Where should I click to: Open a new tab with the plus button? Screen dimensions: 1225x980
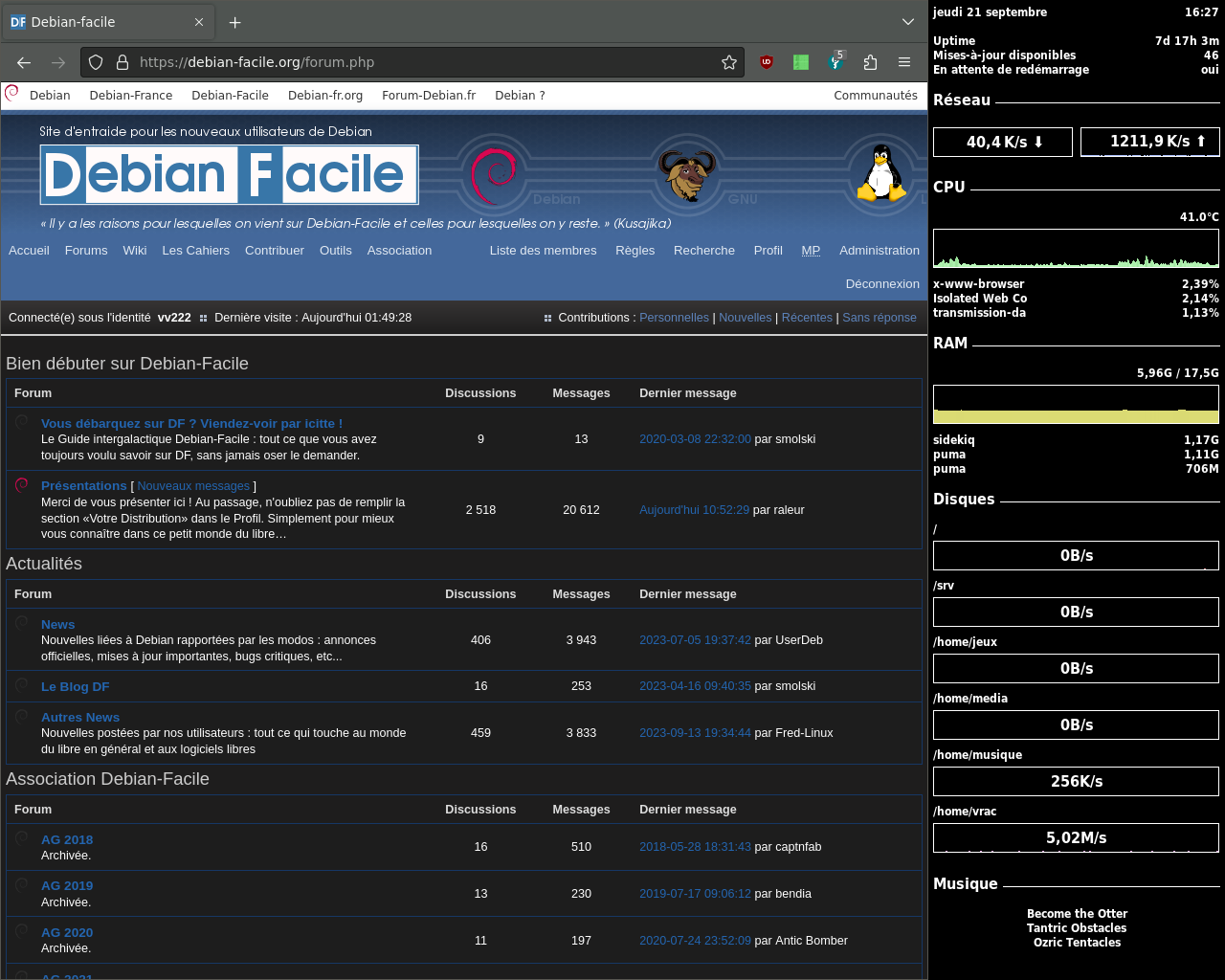(x=234, y=22)
